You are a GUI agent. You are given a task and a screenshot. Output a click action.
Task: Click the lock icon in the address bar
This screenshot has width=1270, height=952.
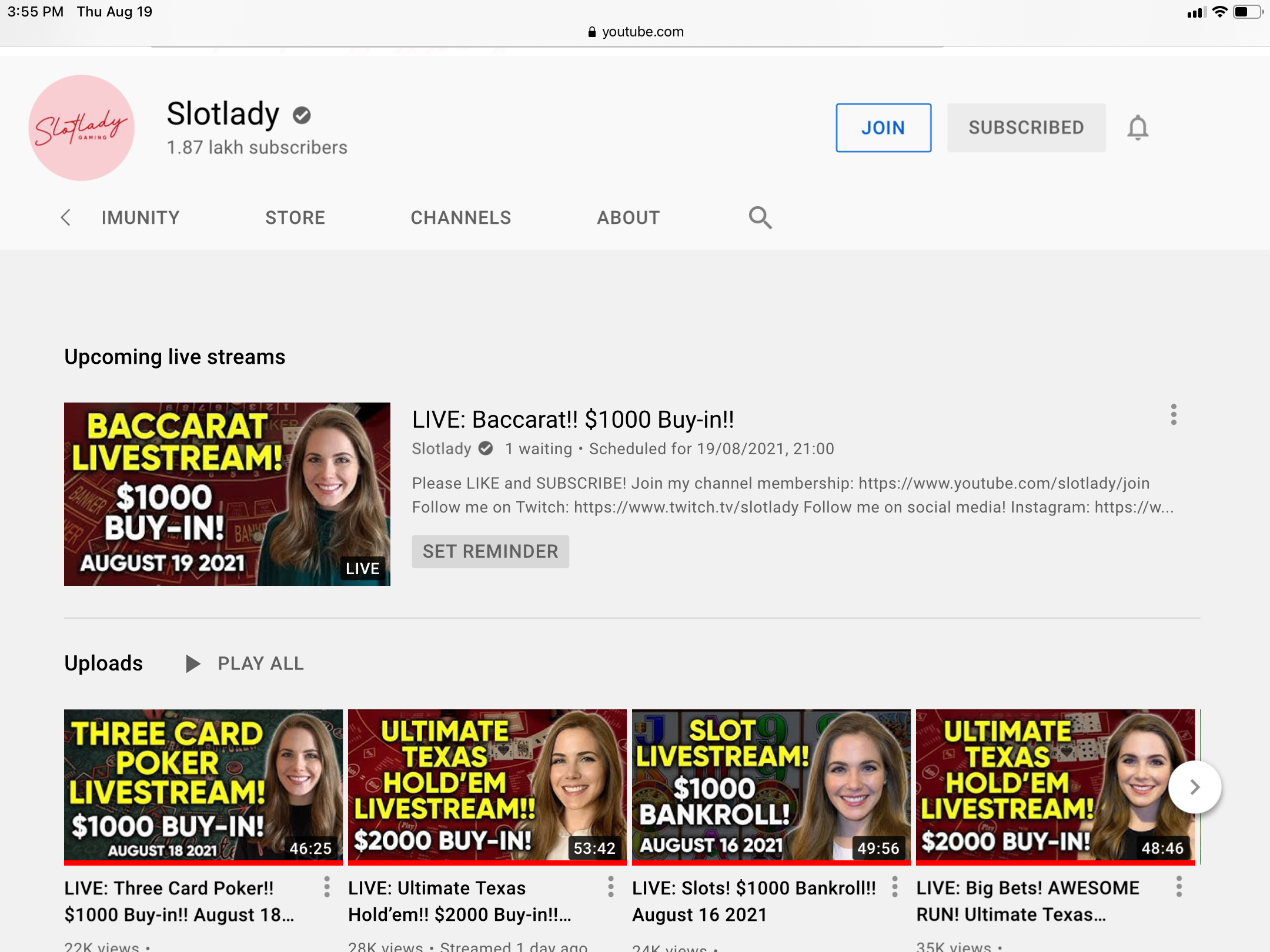click(x=591, y=32)
